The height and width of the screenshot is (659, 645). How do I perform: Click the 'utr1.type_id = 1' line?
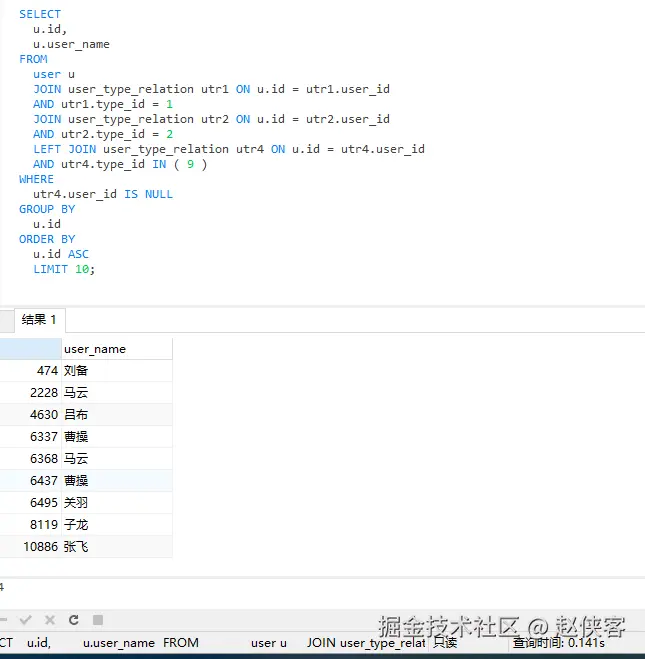pyautogui.click(x=103, y=104)
